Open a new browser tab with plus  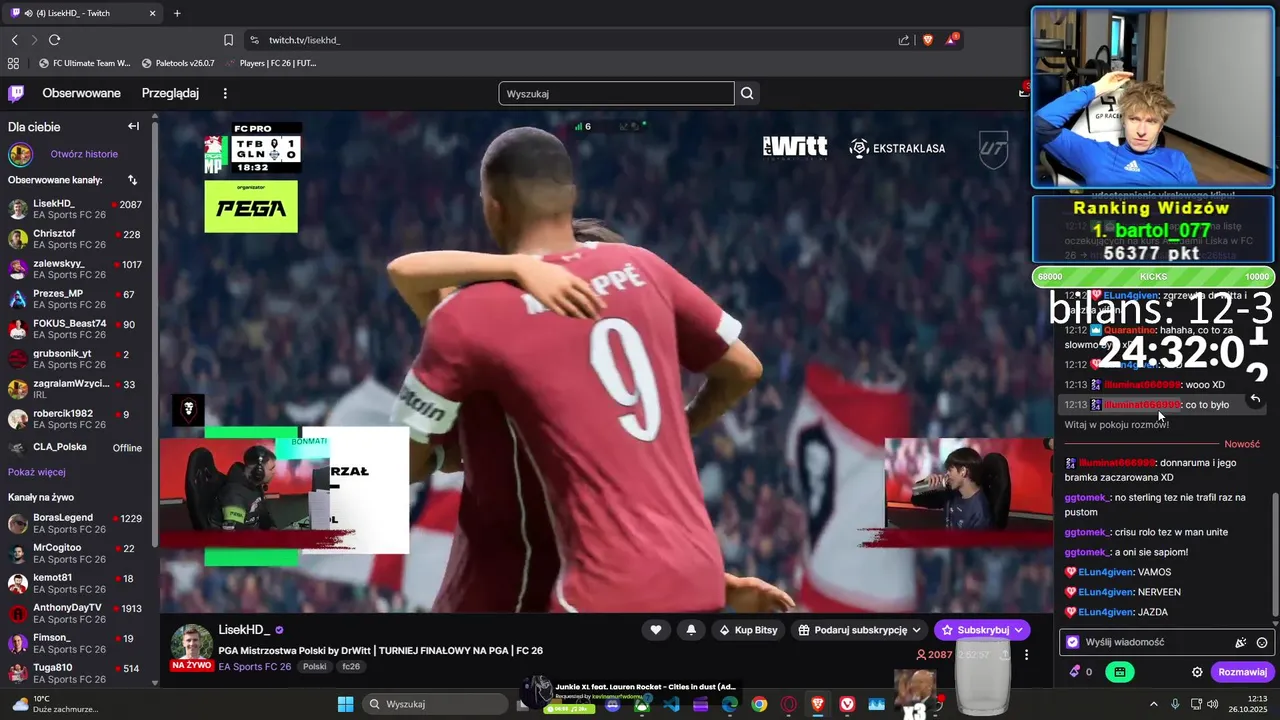click(177, 13)
